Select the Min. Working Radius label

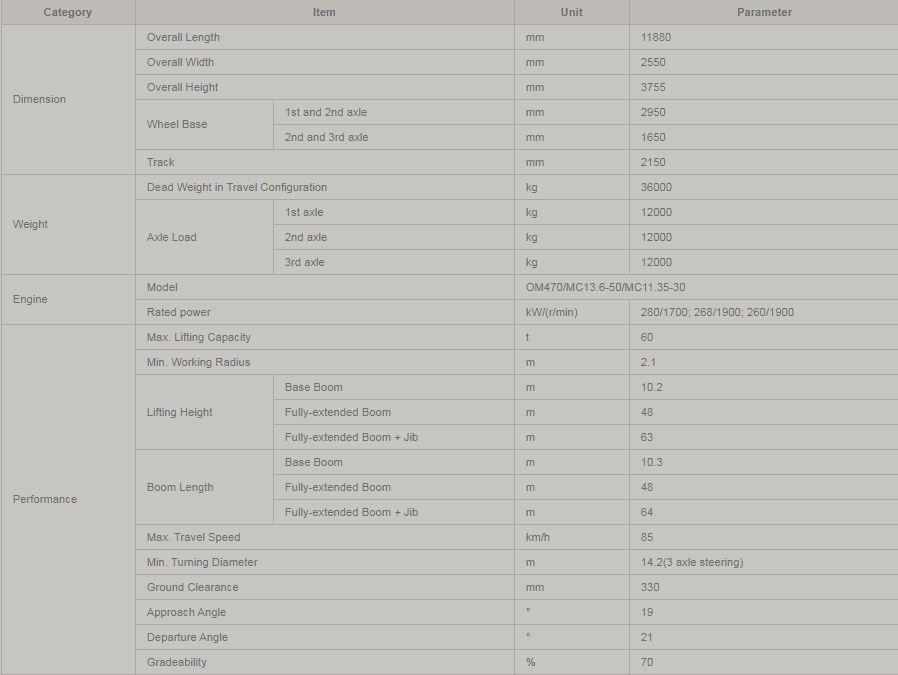(x=198, y=362)
